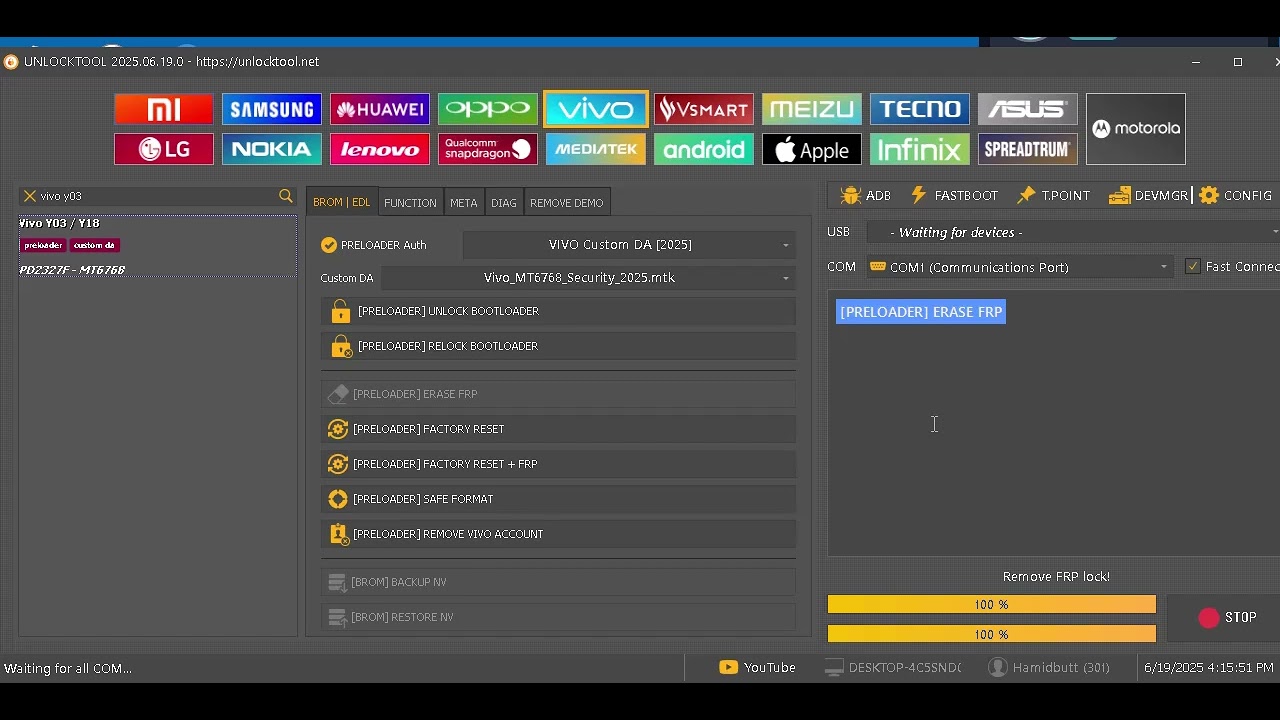This screenshot has width=1280, height=720.
Task: Switch to the REMOVE DEMO tab
Action: pyautogui.click(x=567, y=202)
